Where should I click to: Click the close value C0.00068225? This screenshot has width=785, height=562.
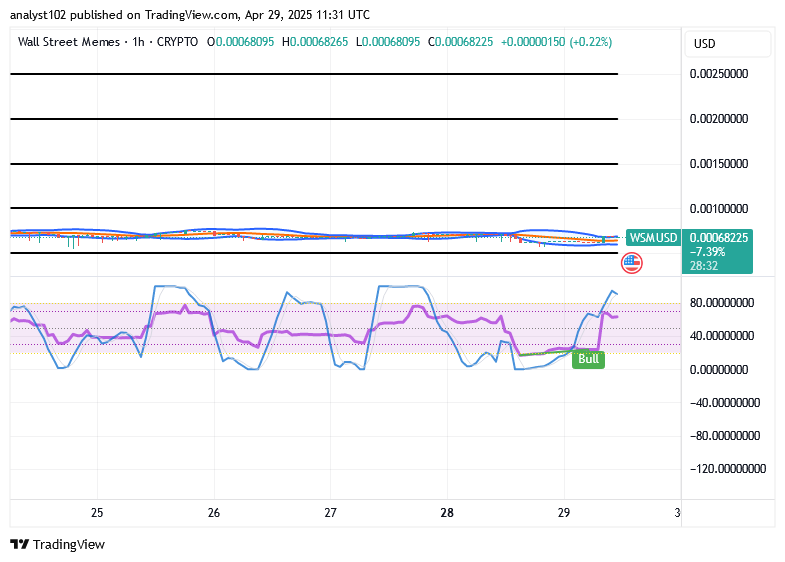(461, 42)
